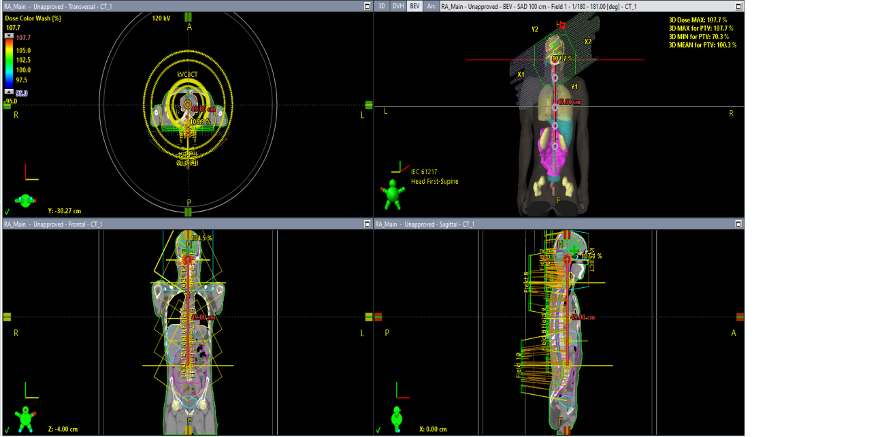Click the top plane handle in Transversal view
Viewport: 883px width, 437px height.
coord(188,15)
